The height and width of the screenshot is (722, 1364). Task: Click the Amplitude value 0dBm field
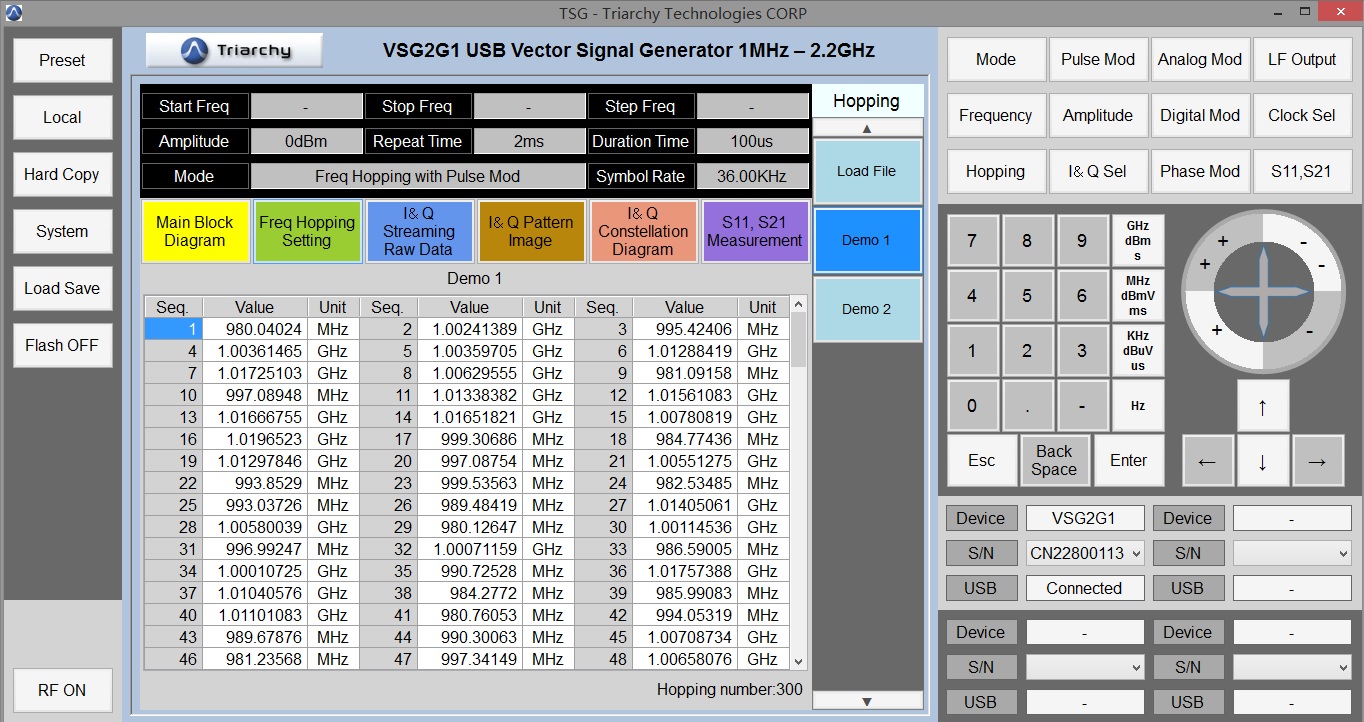pos(306,141)
